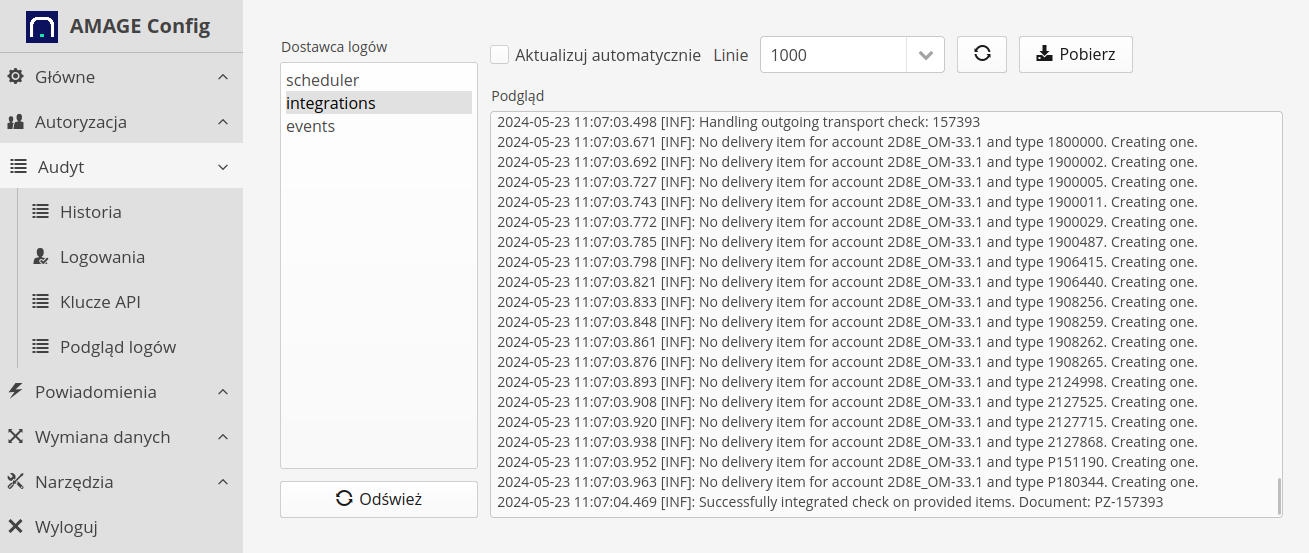
Task: Click the refresh icon button next to Linie
Action: [x=982, y=55]
